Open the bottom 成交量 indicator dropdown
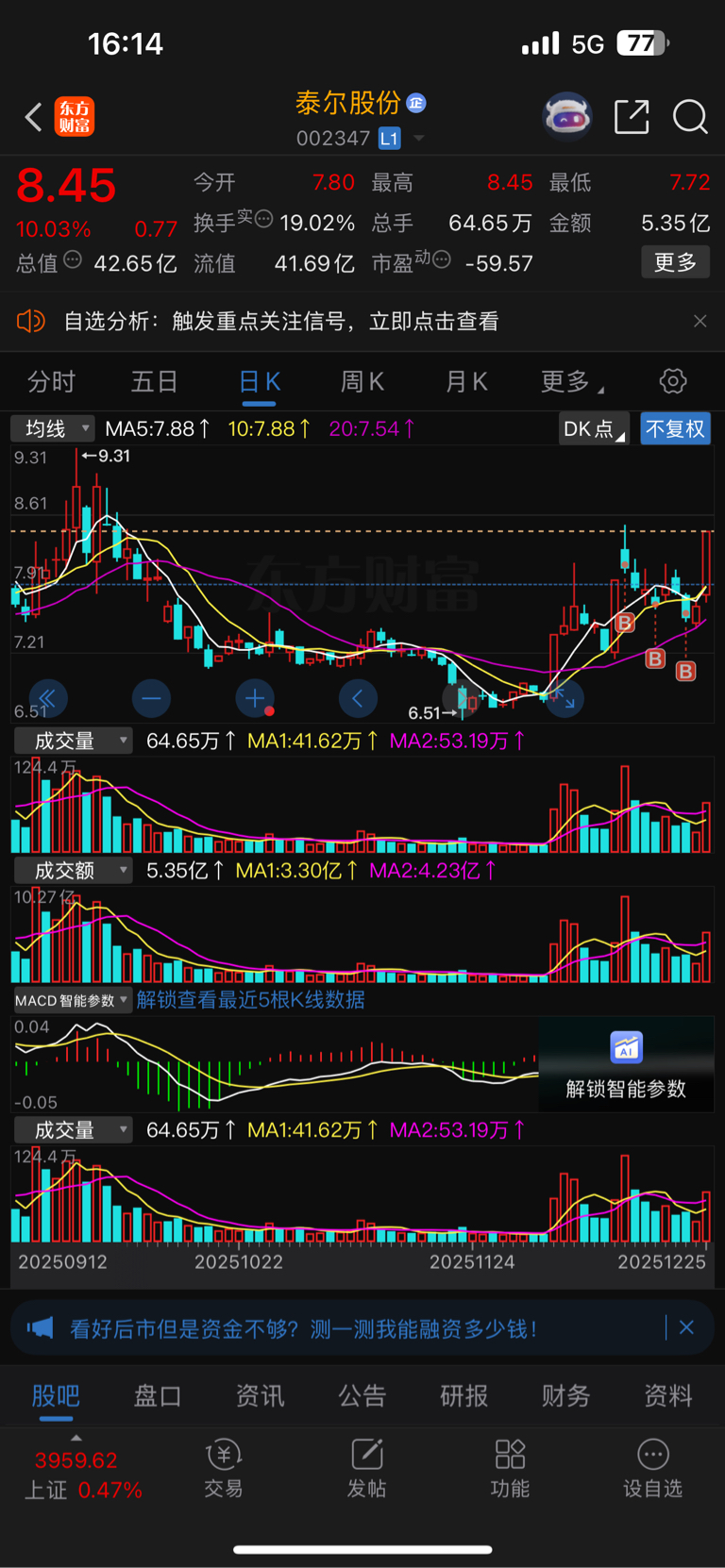Viewport: 725px width, 1568px height. 73,1130
